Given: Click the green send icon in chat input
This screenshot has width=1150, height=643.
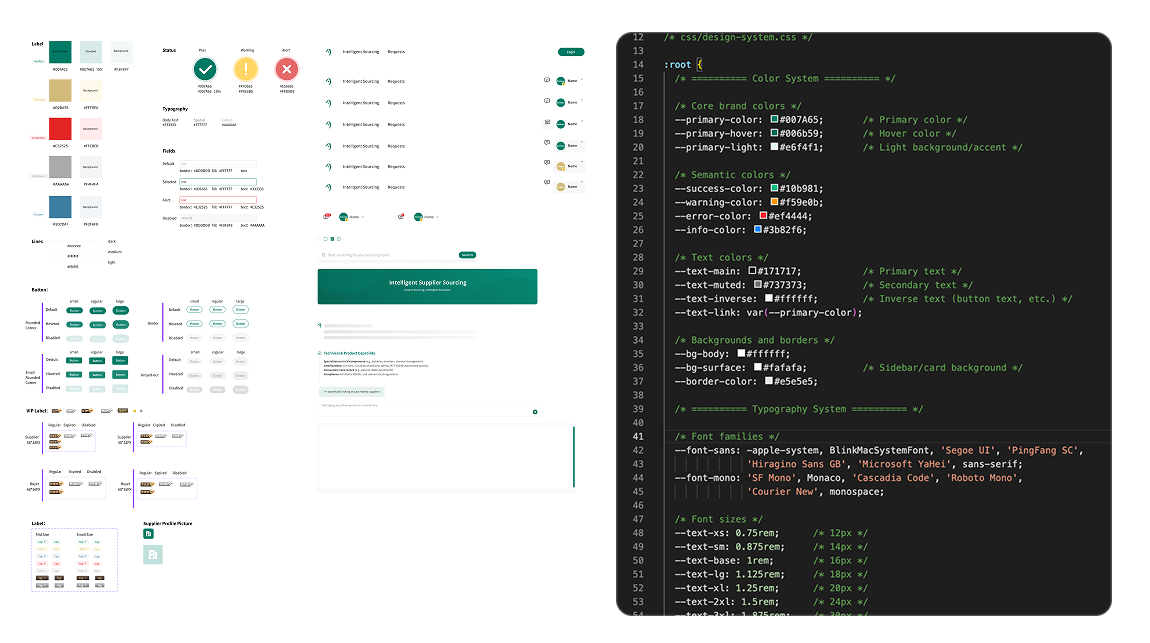Looking at the screenshot, I should (x=535, y=412).
